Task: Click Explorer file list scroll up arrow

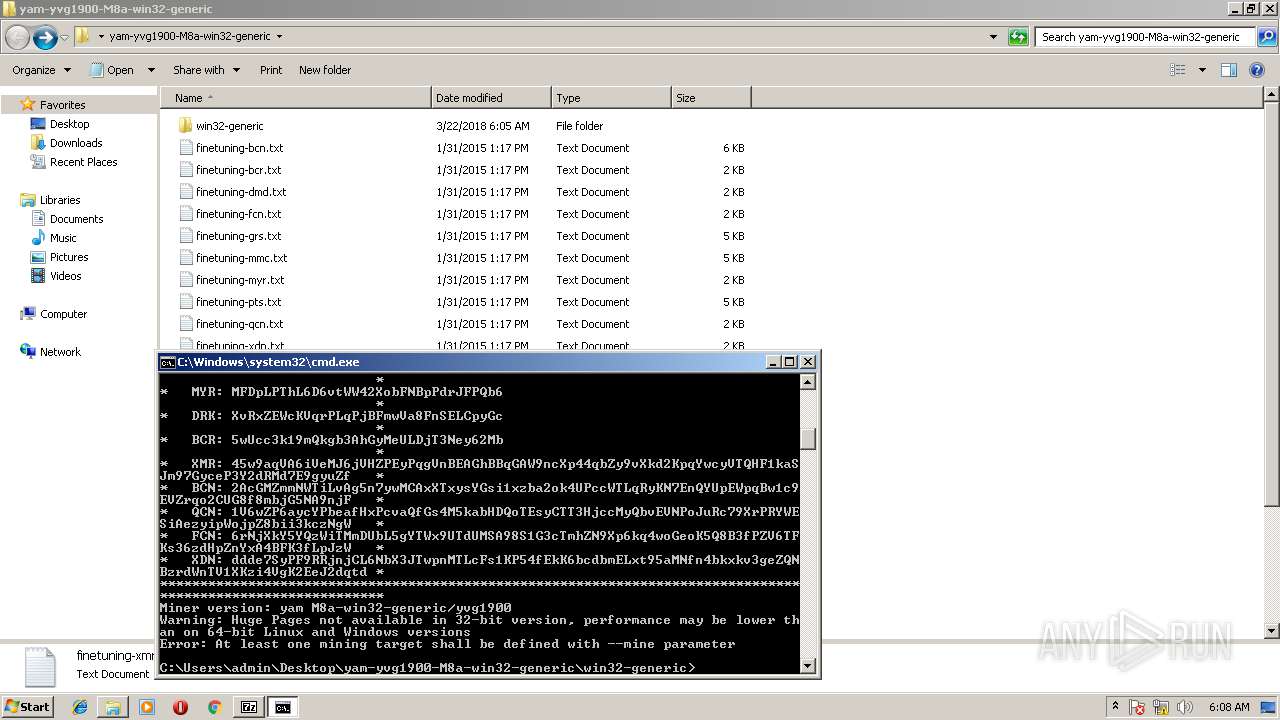Action: pyautogui.click(x=1271, y=95)
